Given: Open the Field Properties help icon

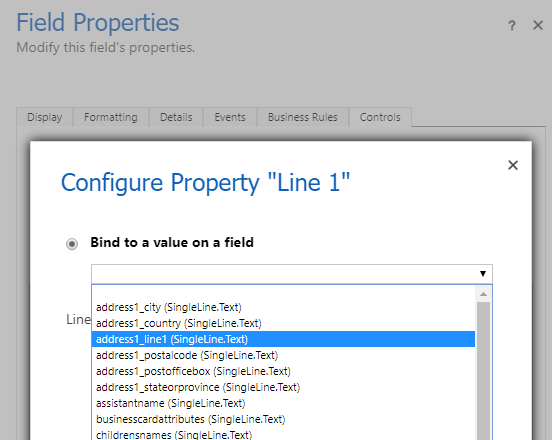Looking at the screenshot, I should coord(512,25).
